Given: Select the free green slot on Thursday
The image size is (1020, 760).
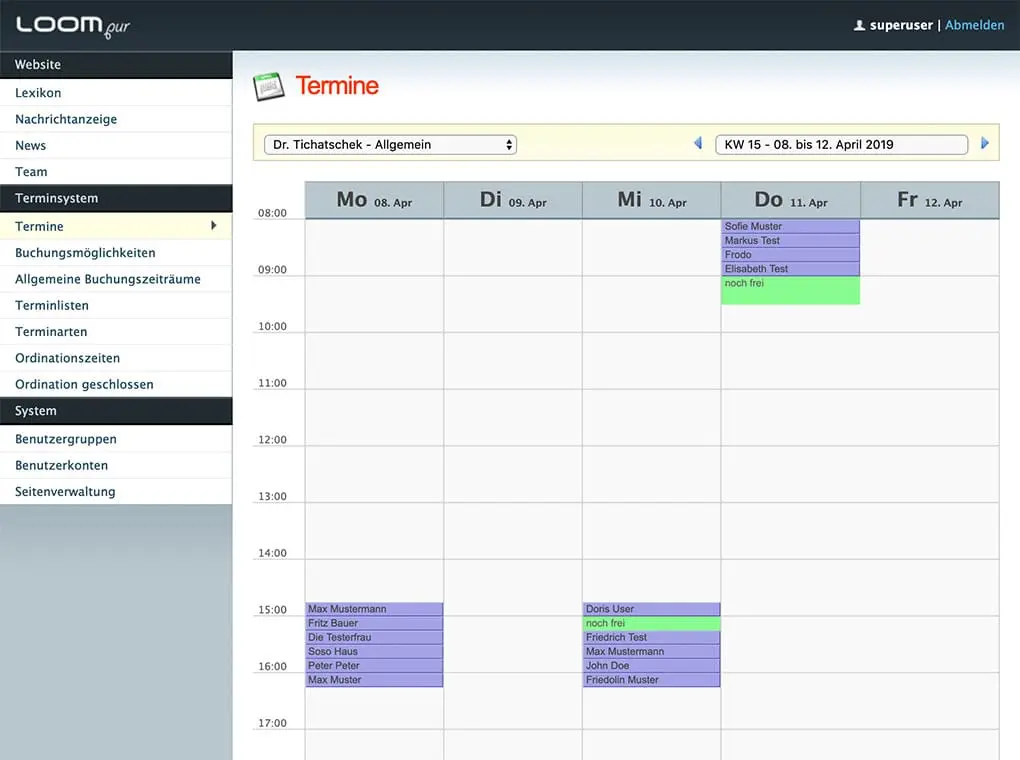Looking at the screenshot, I should tap(790, 290).
